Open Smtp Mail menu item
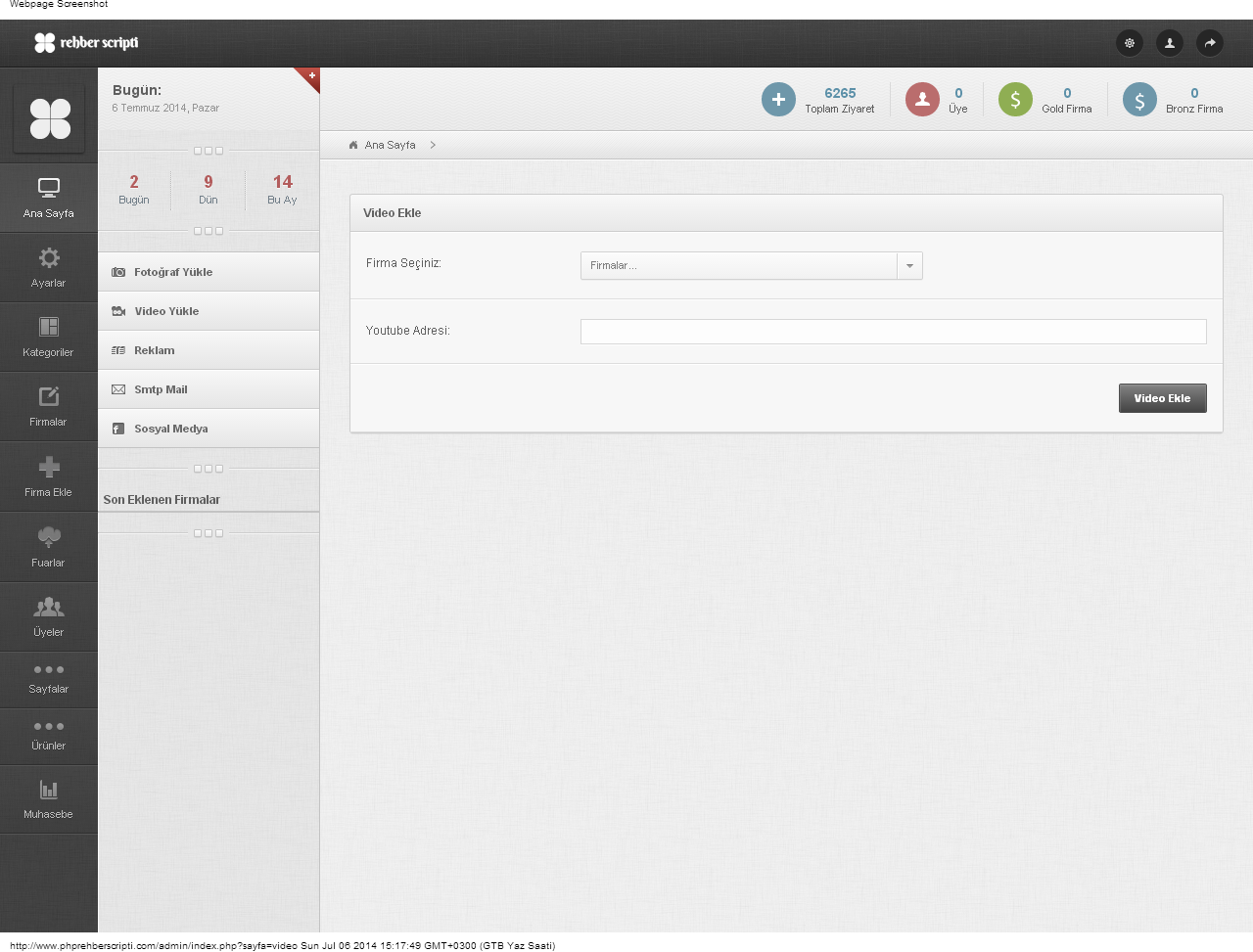This screenshot has width=1253, height=952. pos(209,389)
